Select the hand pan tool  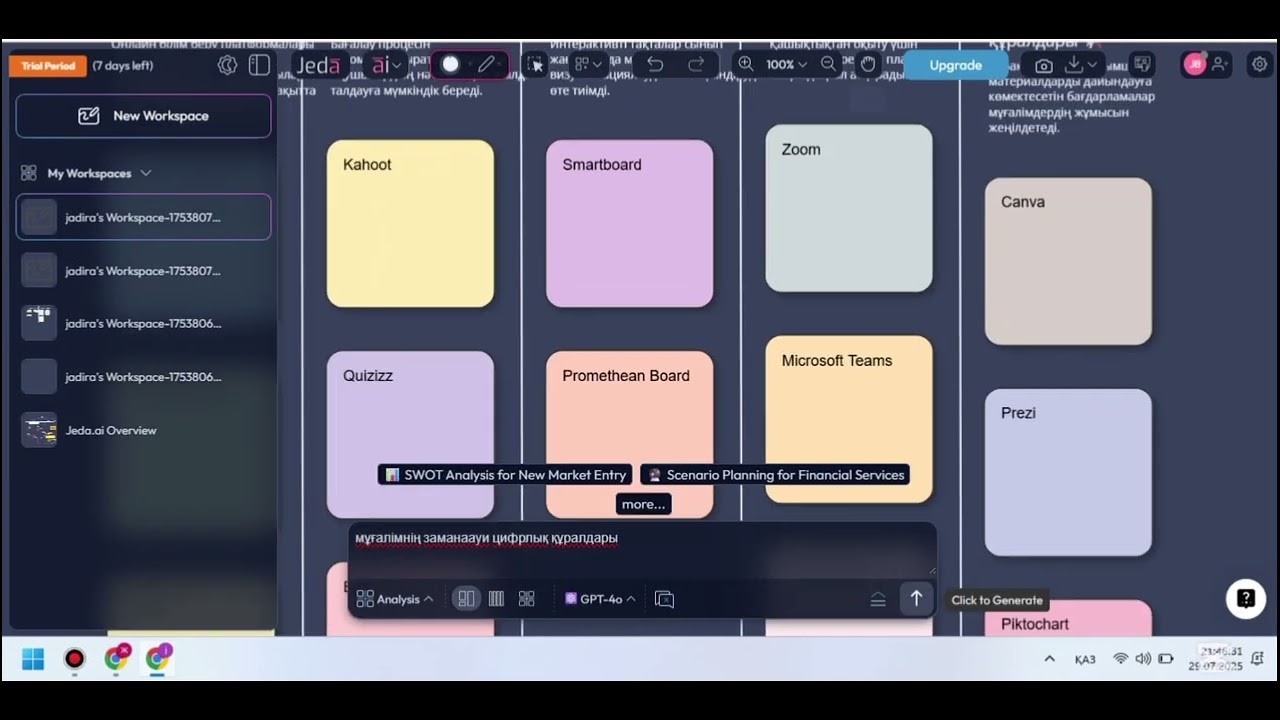click(868, 65)
